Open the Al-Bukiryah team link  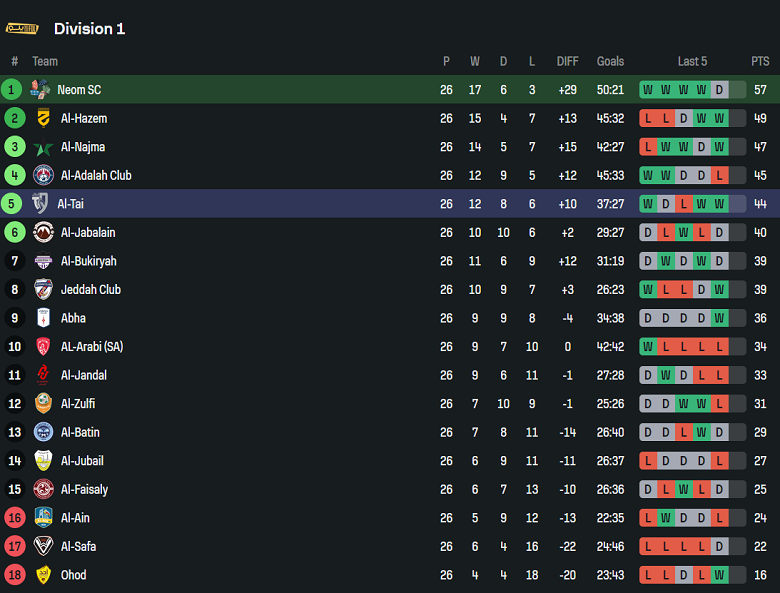click(88, 261)
